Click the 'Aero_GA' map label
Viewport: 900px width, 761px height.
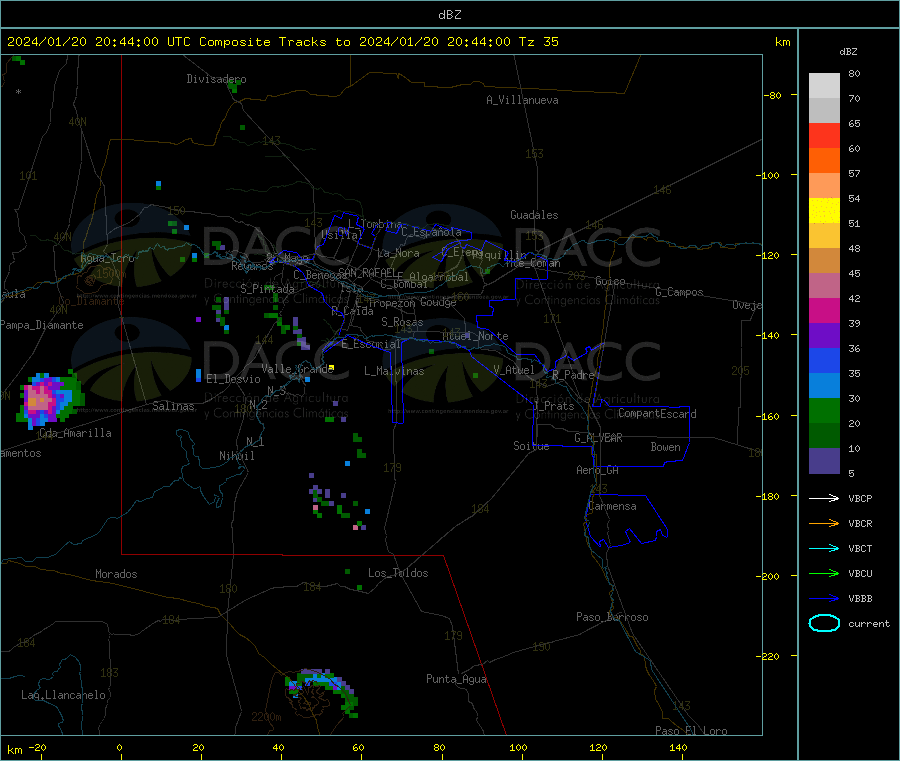coord(597,470)
